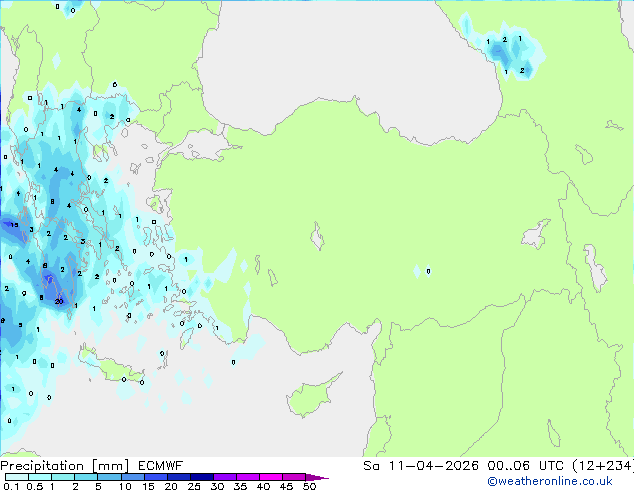Click the legend label '50'
634x490 pixels.
point(309,486)
